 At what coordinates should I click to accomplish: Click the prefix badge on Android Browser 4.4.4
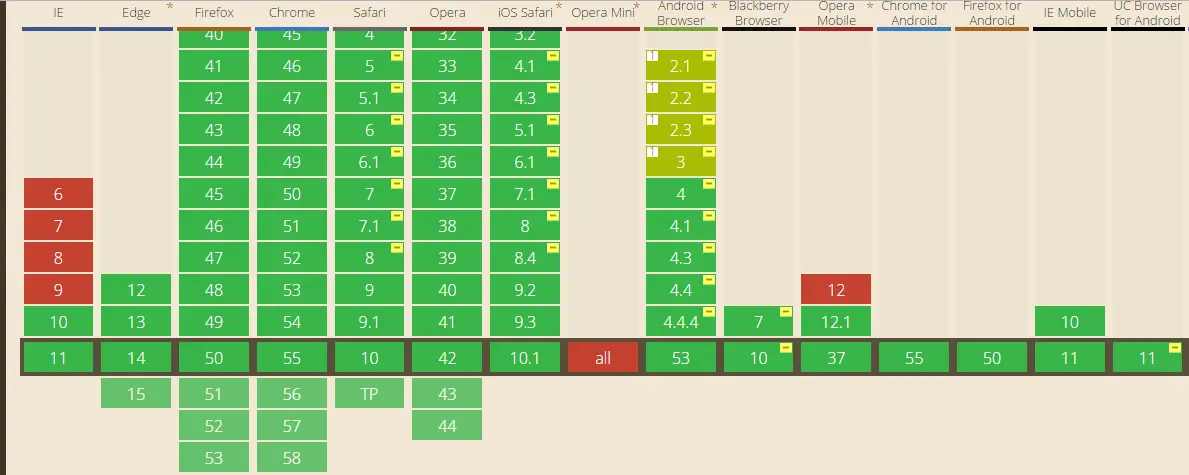click(708, 311)
